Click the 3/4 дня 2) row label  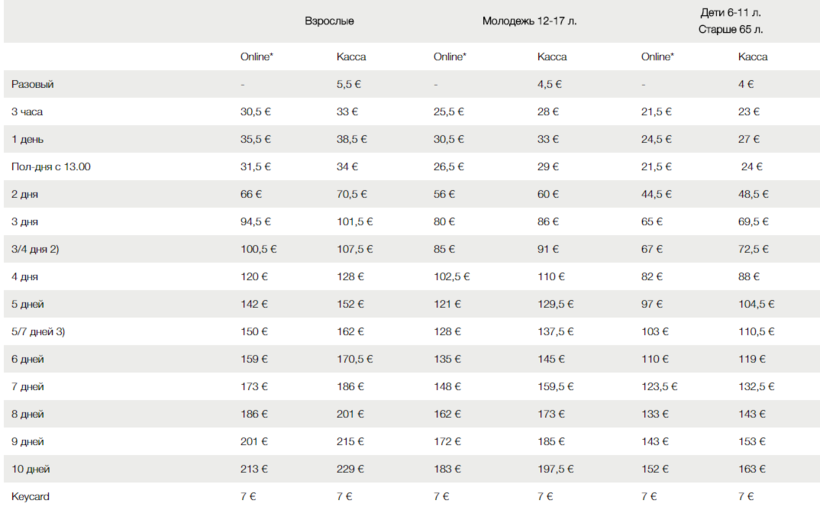36,249
